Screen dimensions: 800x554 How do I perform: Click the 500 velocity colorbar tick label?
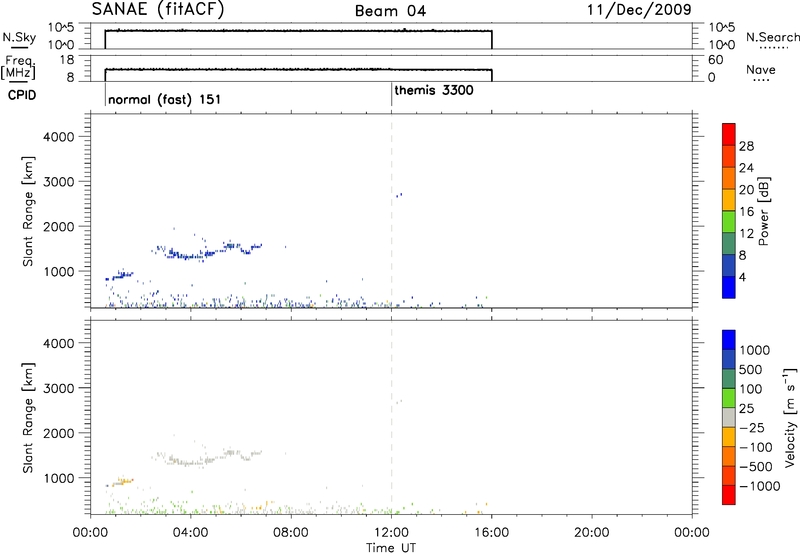pyautogui.click(x=749, y=369)
